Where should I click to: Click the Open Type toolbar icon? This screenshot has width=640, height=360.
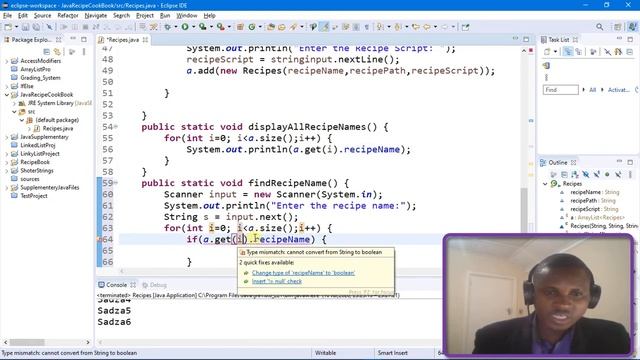(x=271, y=27)
